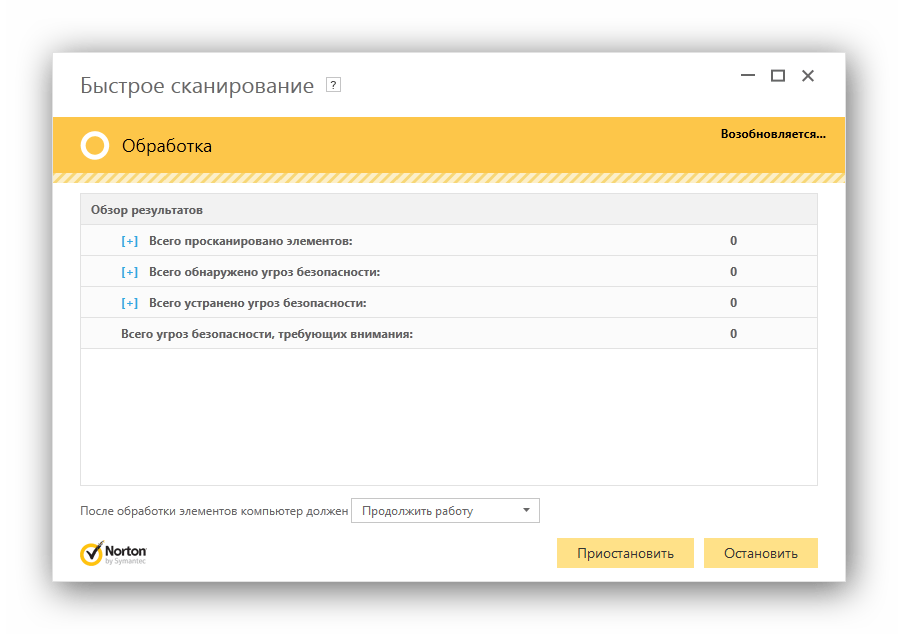The image size is (898, 634).
Task: Click the "Обработка" label in the banner
Action: [x=160, y=145]
